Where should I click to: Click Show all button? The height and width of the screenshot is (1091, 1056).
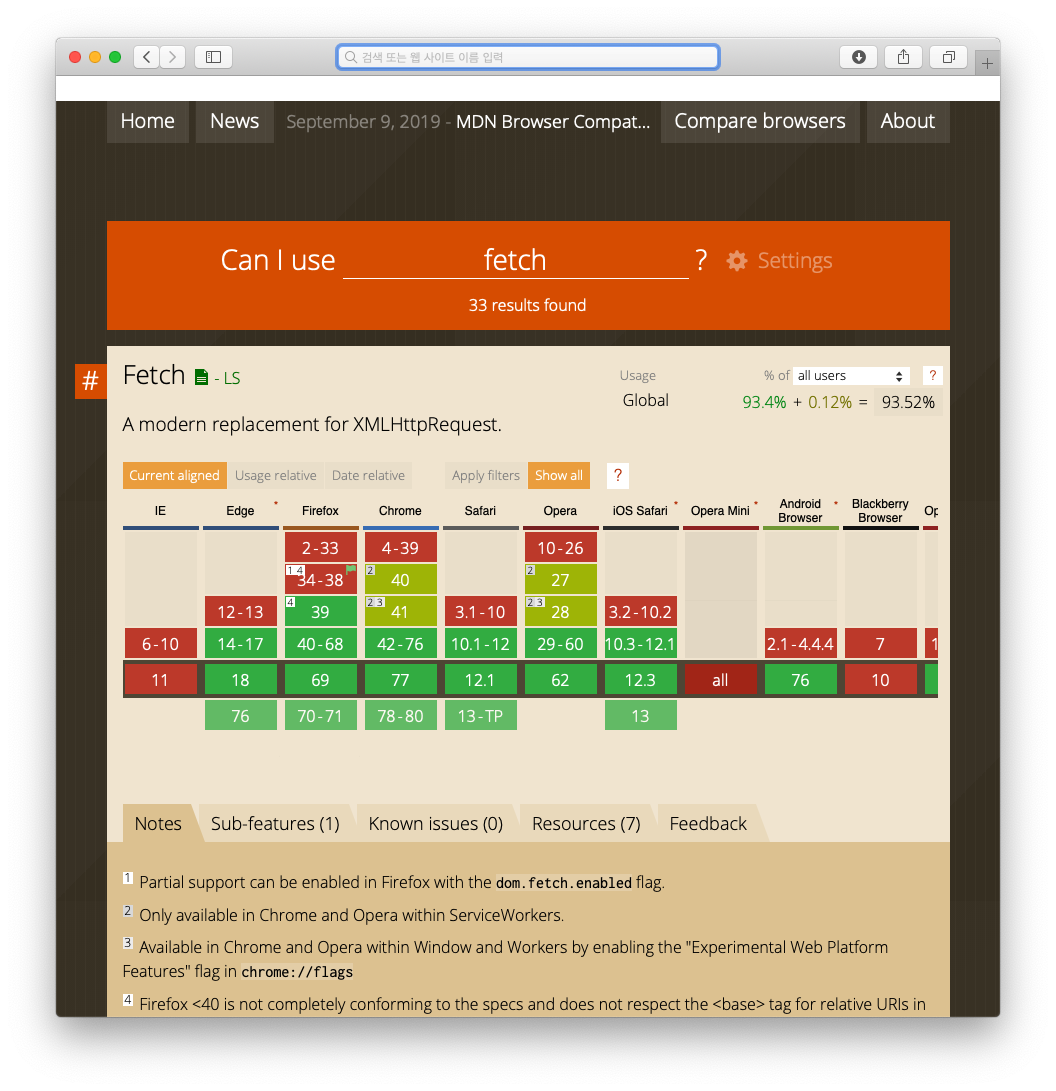559,475
